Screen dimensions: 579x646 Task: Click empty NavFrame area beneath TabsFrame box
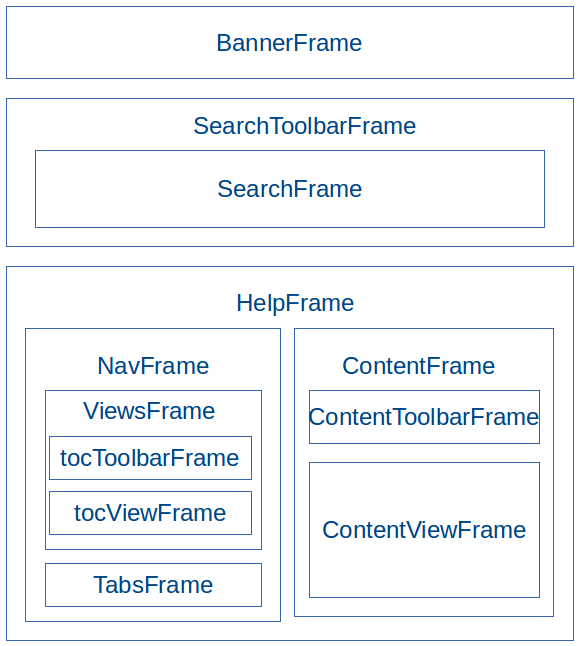(x=153, y=614)
